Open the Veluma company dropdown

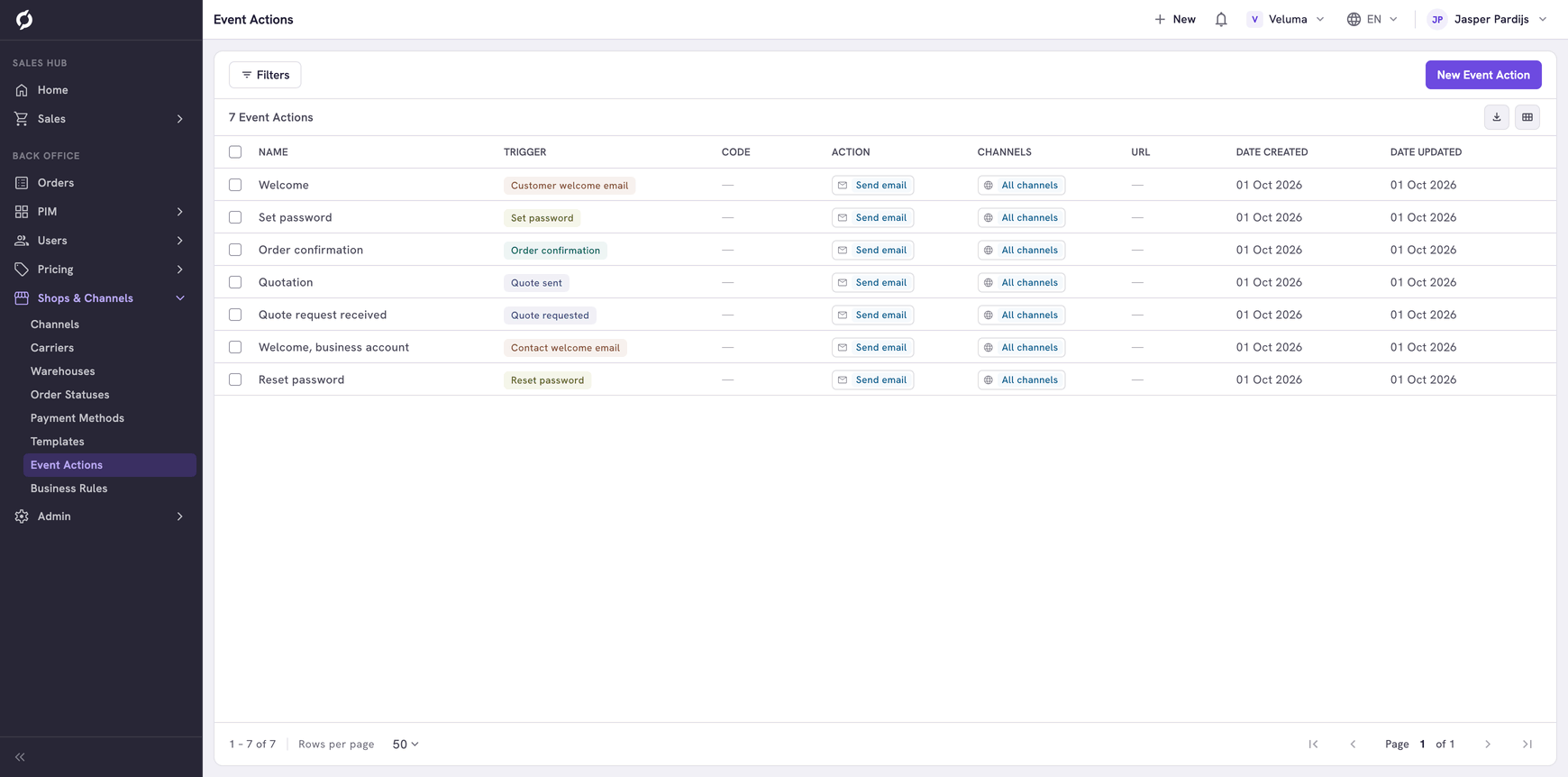click(x=1286, y=19)
